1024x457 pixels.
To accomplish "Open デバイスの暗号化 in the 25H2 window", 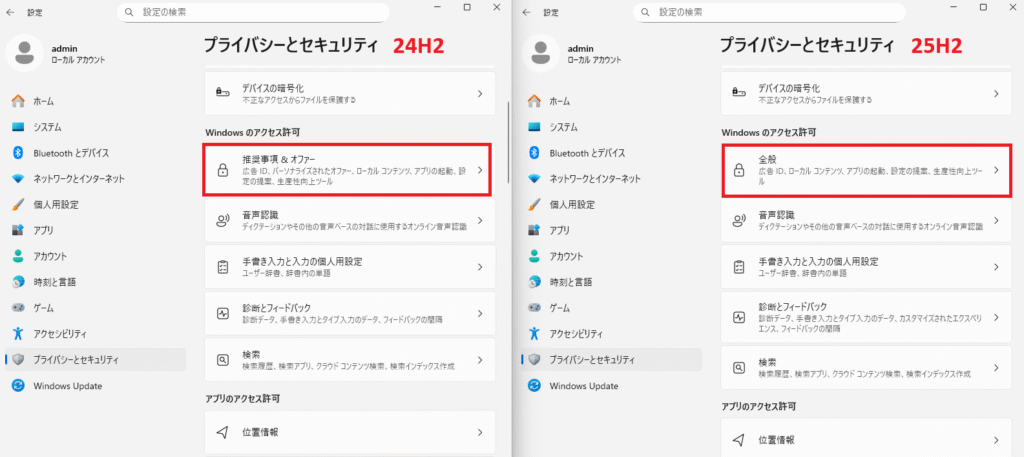I will pyautogui.click(x=864, y=94).
